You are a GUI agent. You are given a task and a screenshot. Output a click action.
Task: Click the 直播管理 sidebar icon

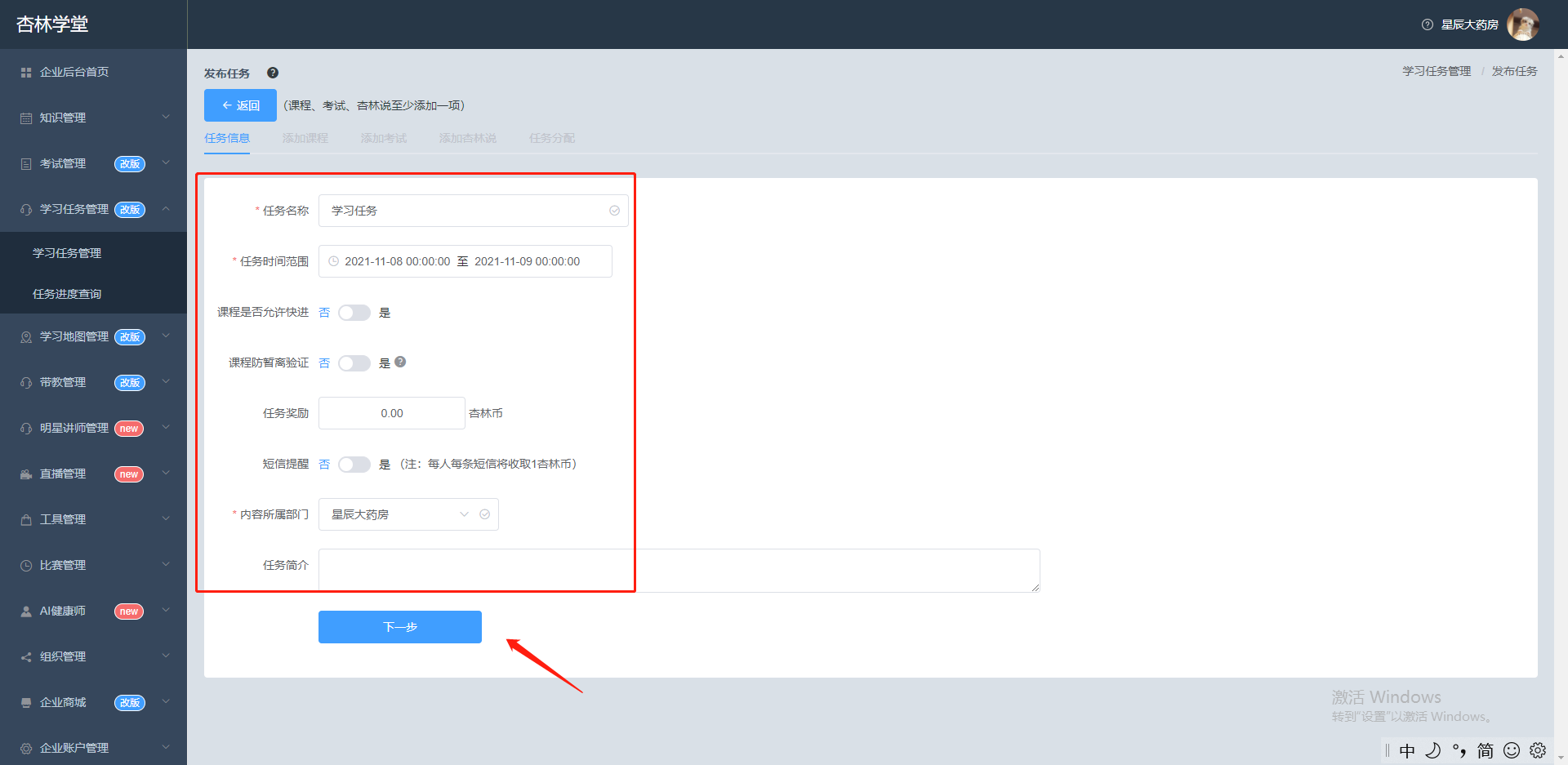coord(26,474)
